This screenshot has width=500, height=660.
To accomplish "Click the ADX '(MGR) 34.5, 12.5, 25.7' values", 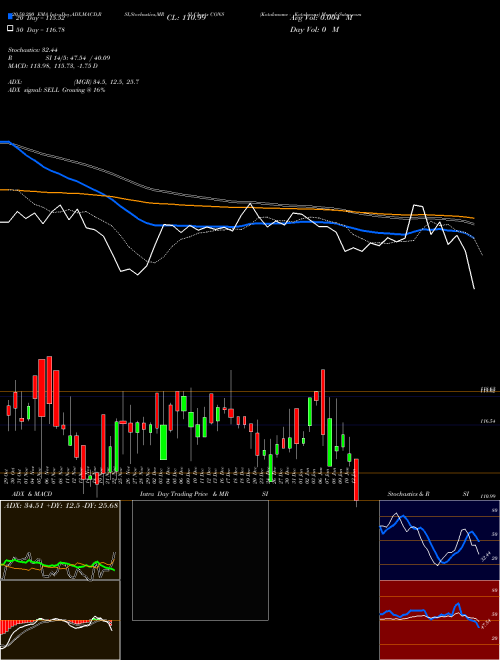I will click(x=106, y=82).
